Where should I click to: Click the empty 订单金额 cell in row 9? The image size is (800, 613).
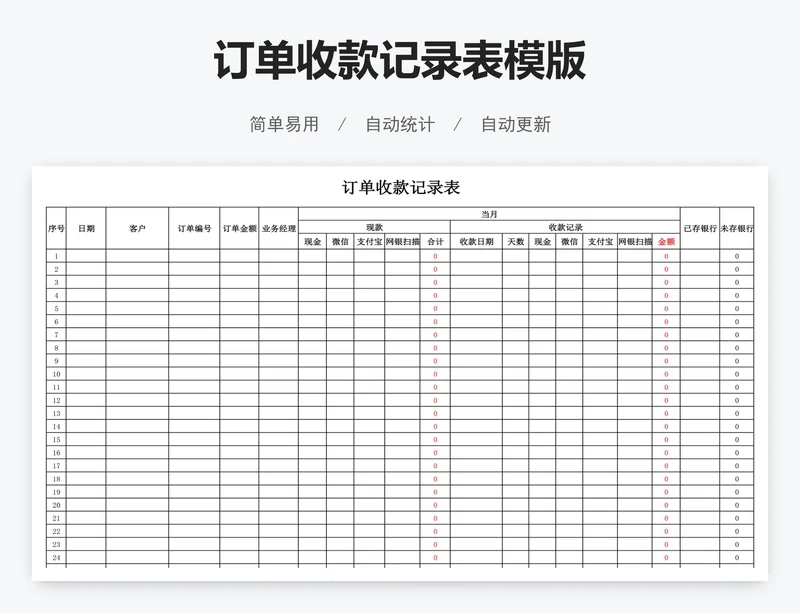(239, 361)
